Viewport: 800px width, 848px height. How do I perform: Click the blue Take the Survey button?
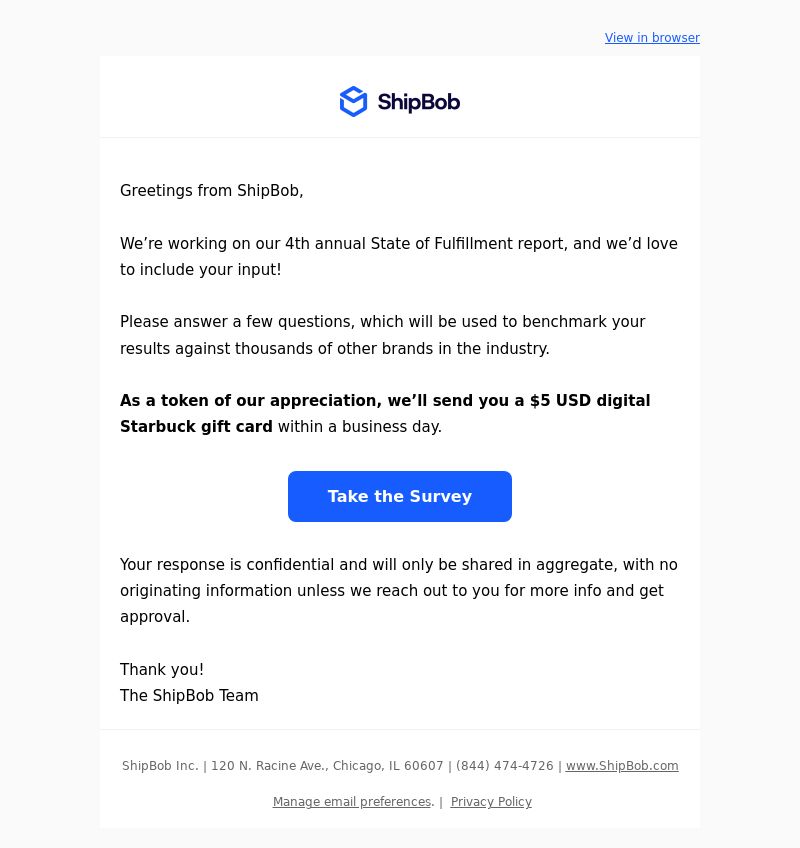tap(400, 496)
